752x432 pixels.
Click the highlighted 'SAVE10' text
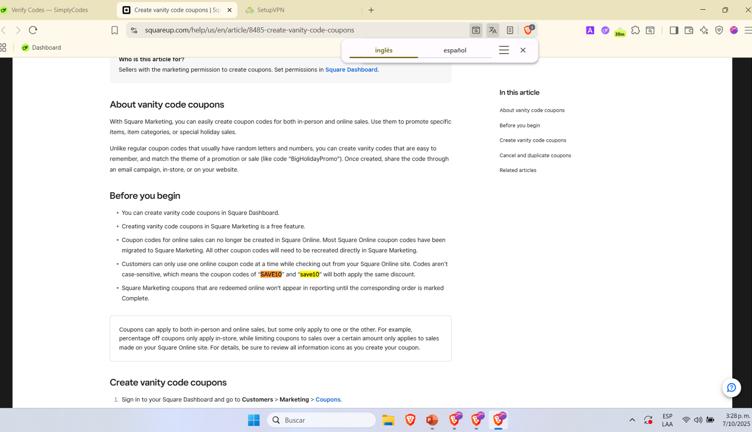[x=271, y=274]
